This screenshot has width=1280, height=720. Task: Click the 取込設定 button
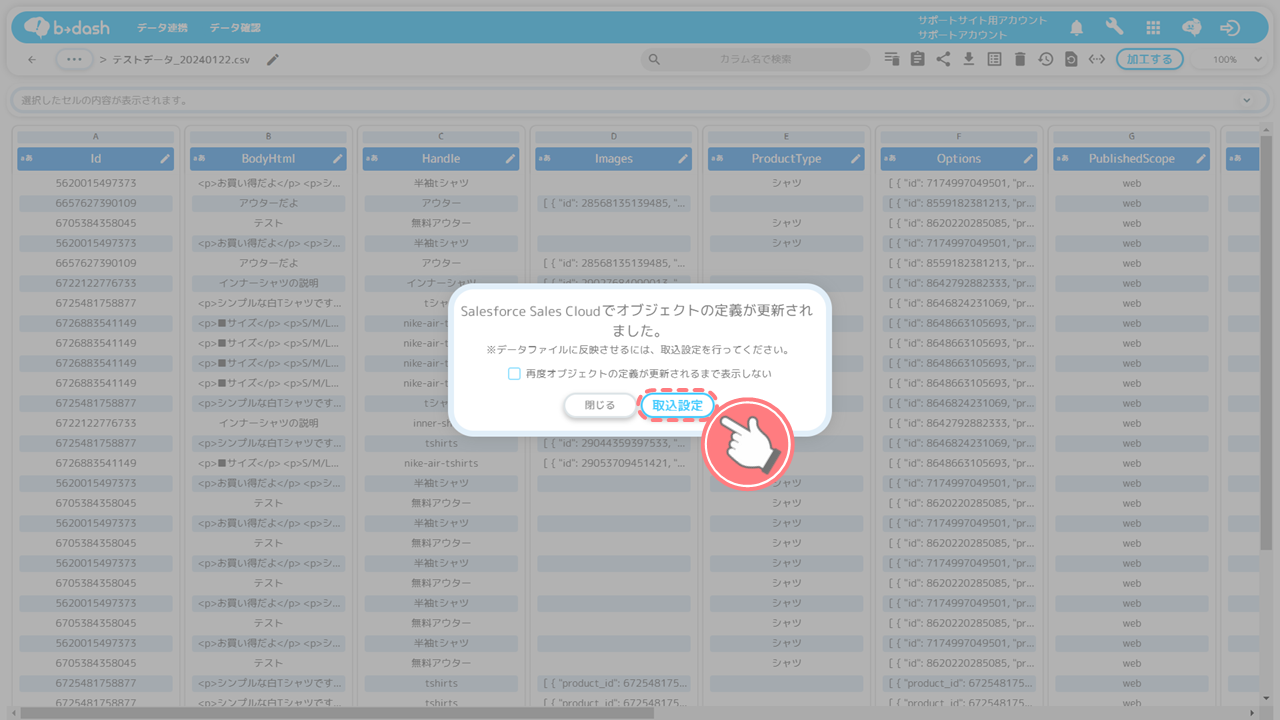click(678, 405)
